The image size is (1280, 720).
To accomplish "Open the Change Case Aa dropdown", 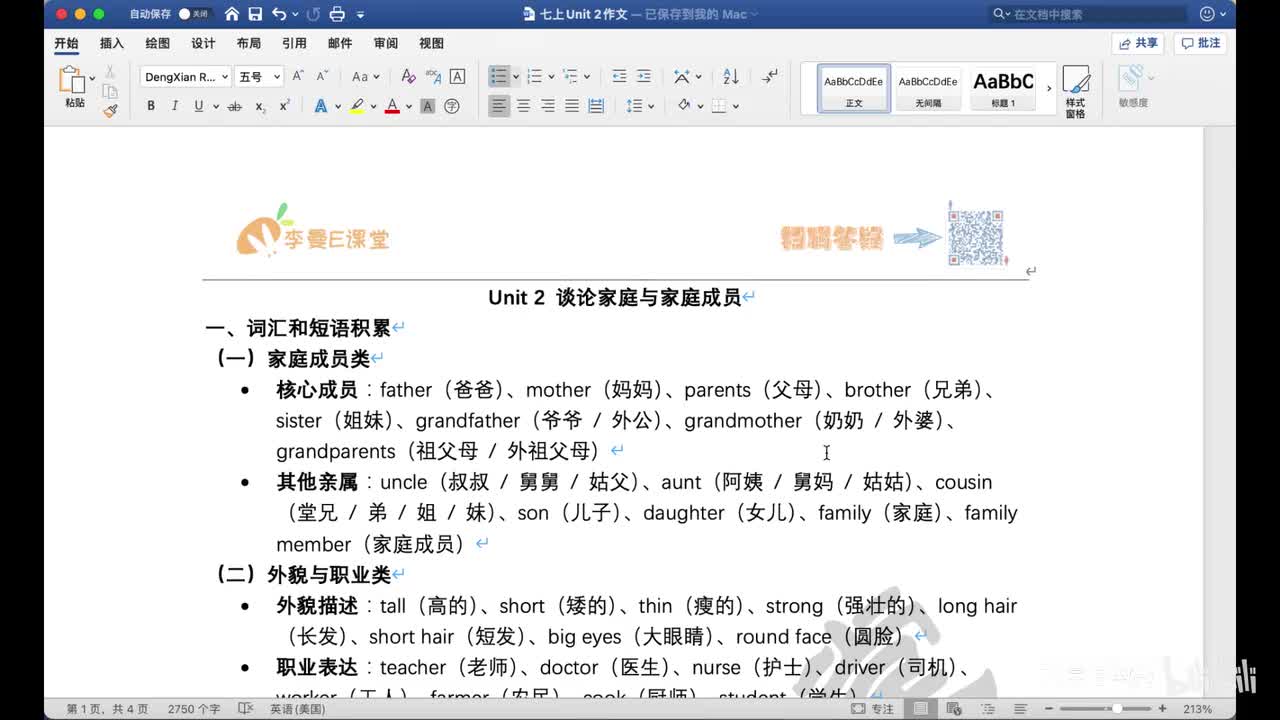I will tap(365, 76).
